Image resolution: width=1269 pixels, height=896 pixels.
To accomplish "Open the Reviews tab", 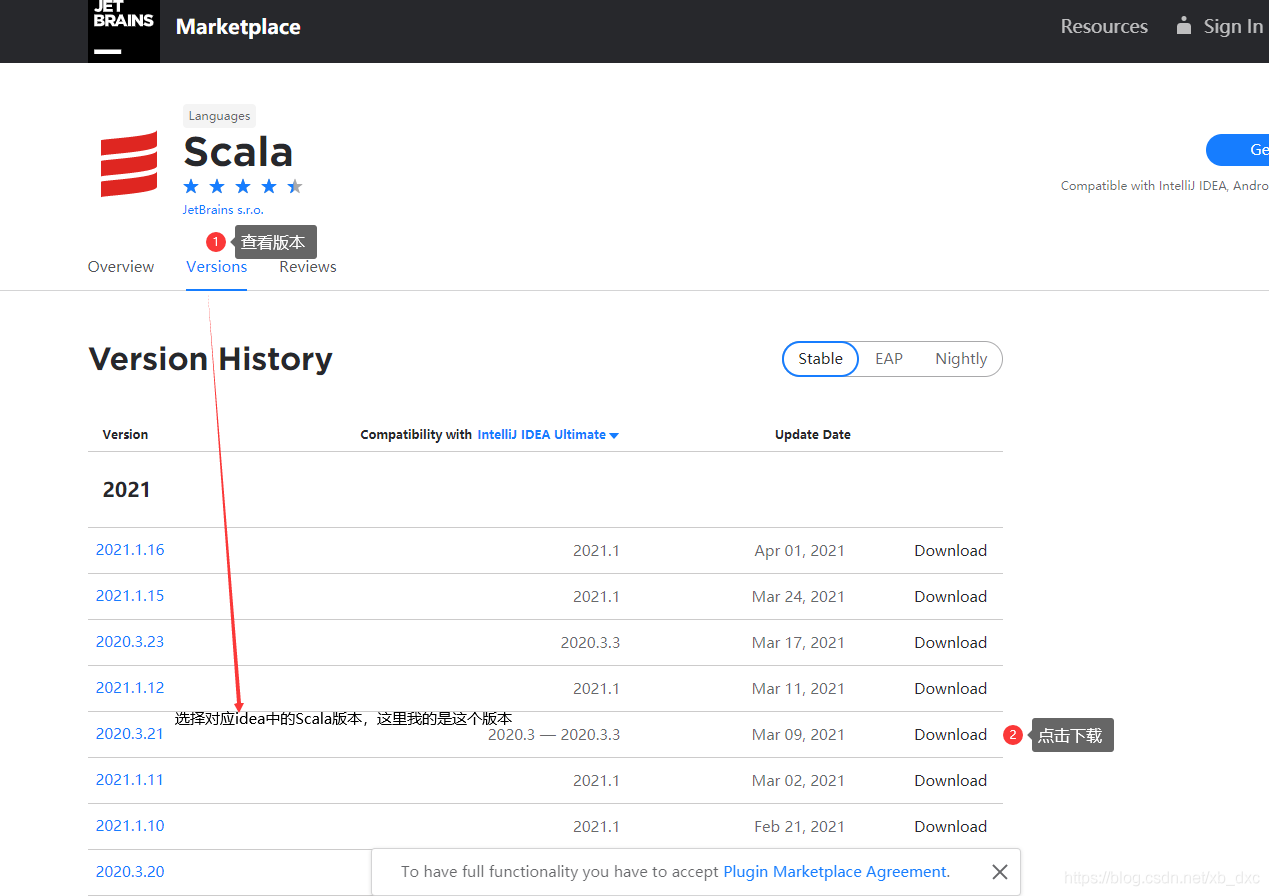I will point(307,267).
